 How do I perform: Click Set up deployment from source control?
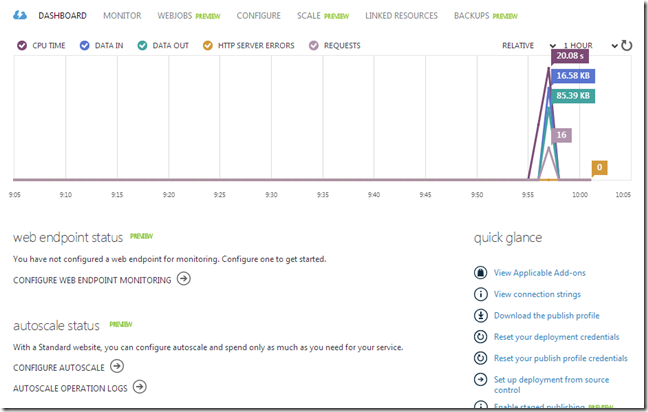(551, 385)
